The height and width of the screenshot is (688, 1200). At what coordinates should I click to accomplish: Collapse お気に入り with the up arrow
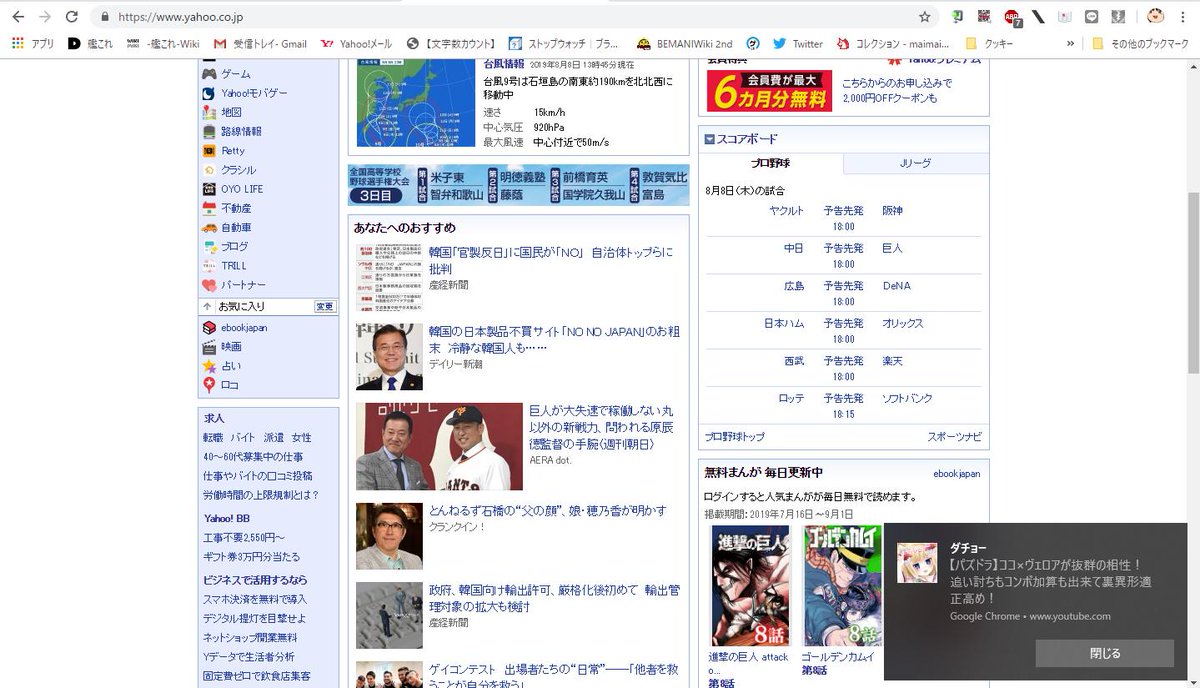click(x=207, y=306)
